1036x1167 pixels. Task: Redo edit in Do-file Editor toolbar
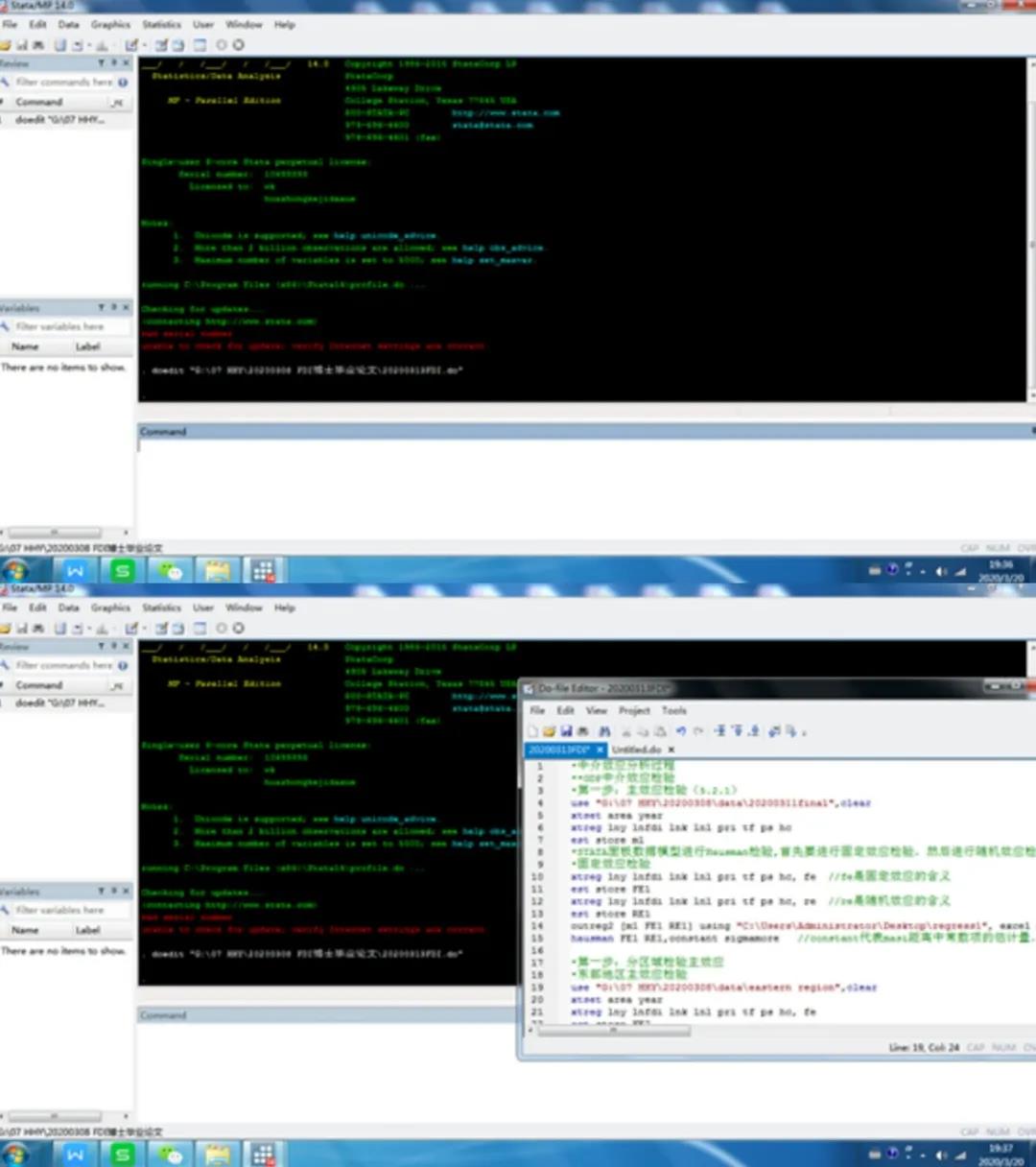coord(697,731)
